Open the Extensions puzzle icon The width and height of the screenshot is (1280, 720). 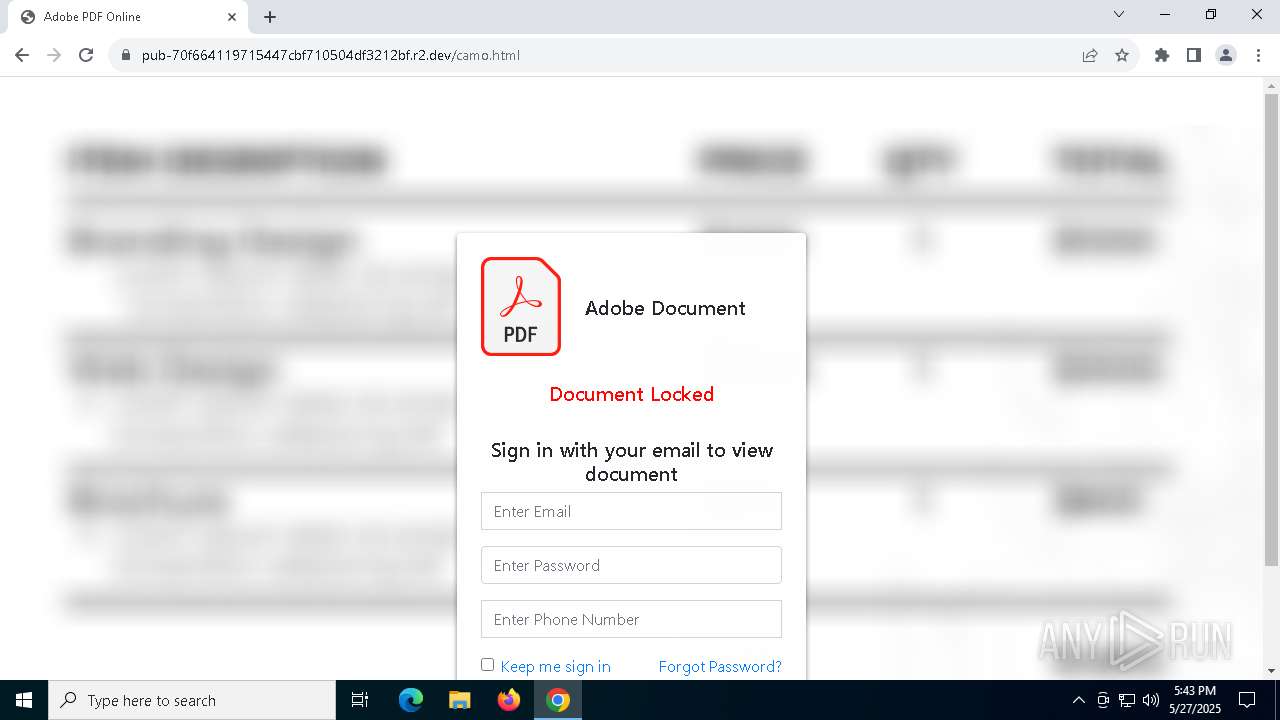pyautogui.click(x=1162, y=55)
